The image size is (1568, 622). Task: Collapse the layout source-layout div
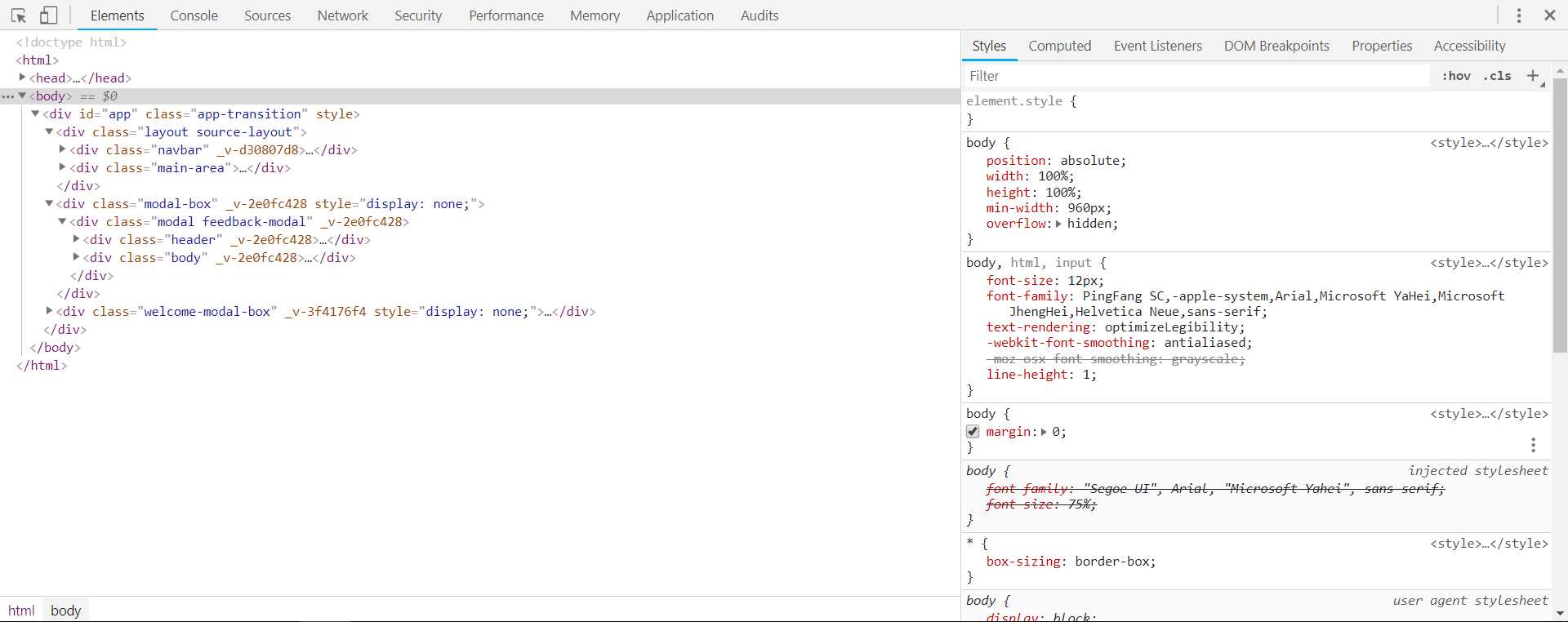click(49, 131)
